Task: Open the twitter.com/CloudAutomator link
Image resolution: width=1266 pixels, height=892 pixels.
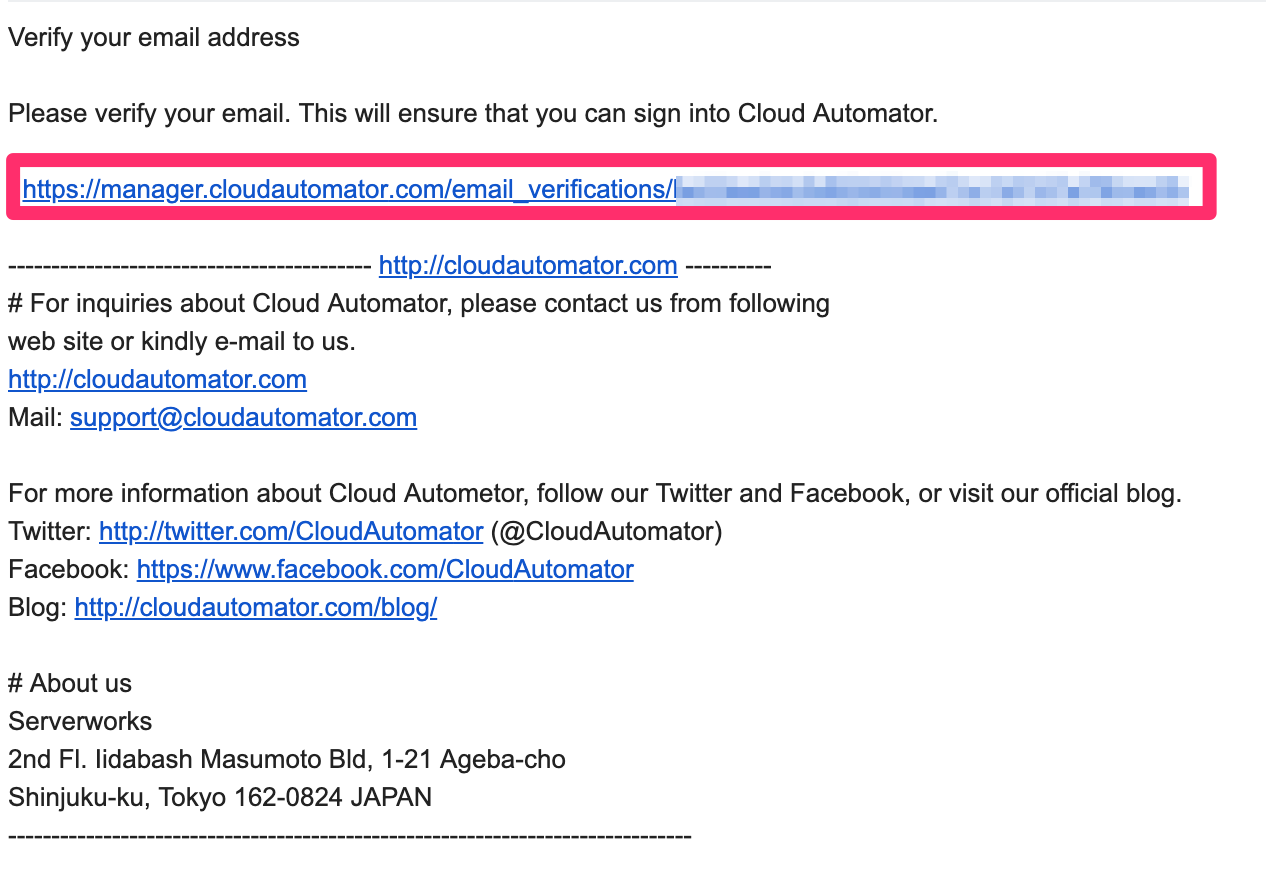Action: (291, 531)
